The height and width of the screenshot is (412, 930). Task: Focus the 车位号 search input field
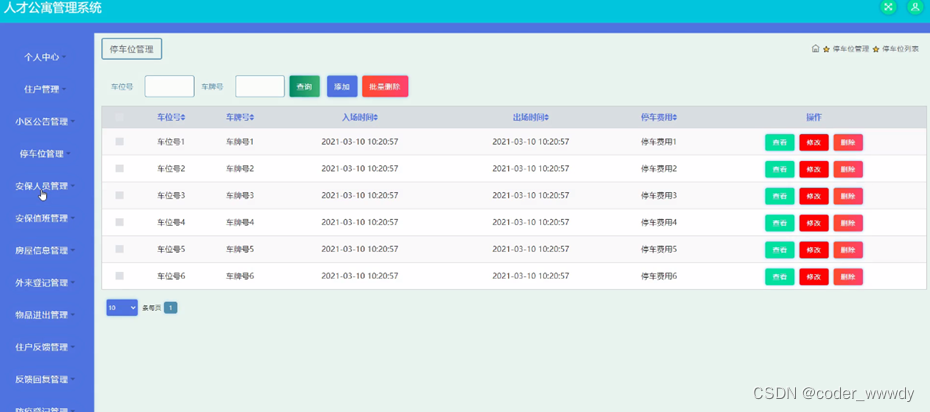click(x=170, y=87)
